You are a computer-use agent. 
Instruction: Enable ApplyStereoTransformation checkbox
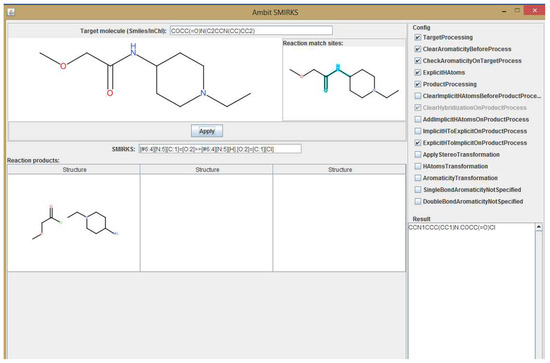(418, 155)
